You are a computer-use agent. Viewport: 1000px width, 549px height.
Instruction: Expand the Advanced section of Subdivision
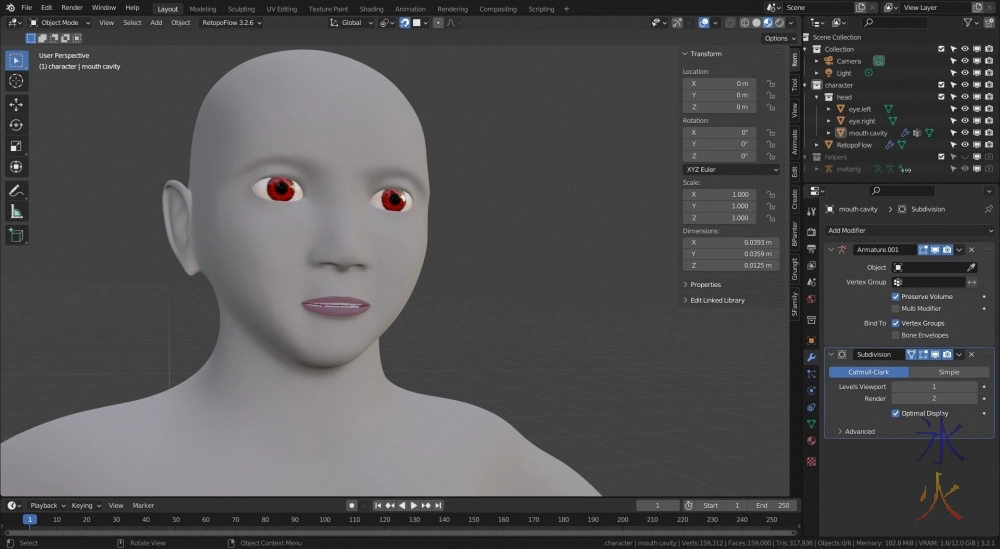858,431
